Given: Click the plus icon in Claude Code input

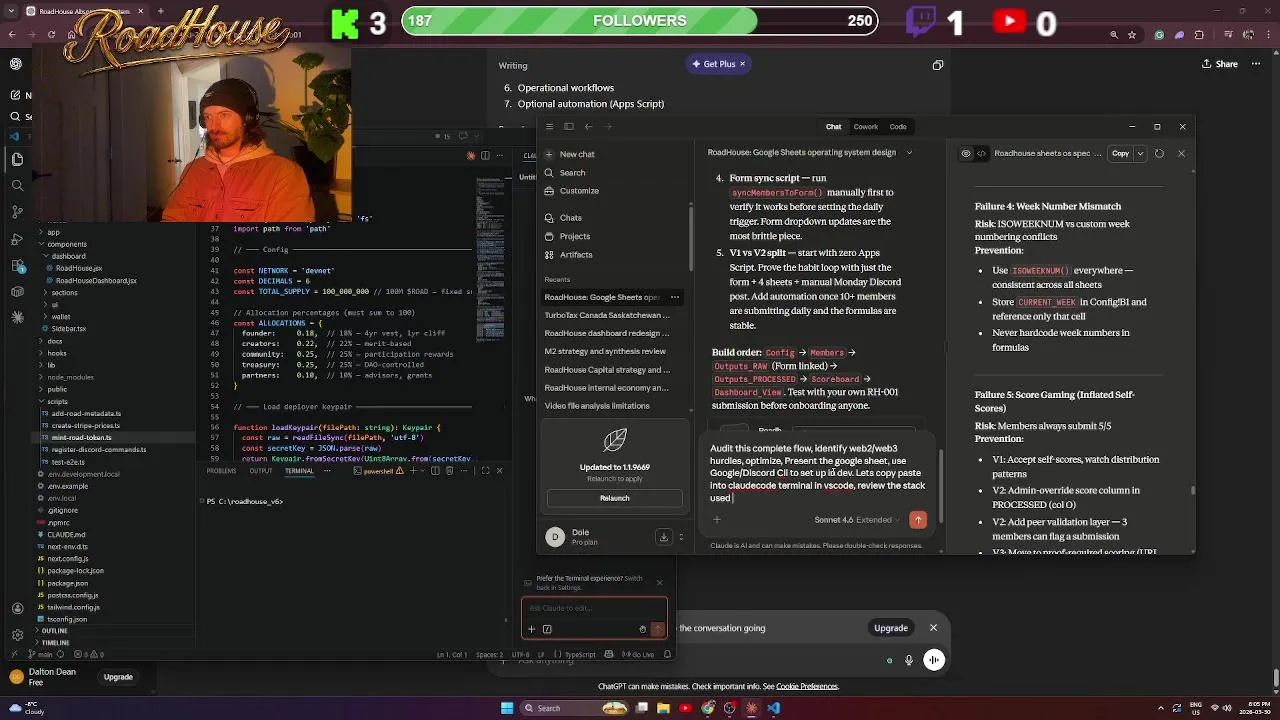Looking at the screenshot, I should tap(531, 629).
